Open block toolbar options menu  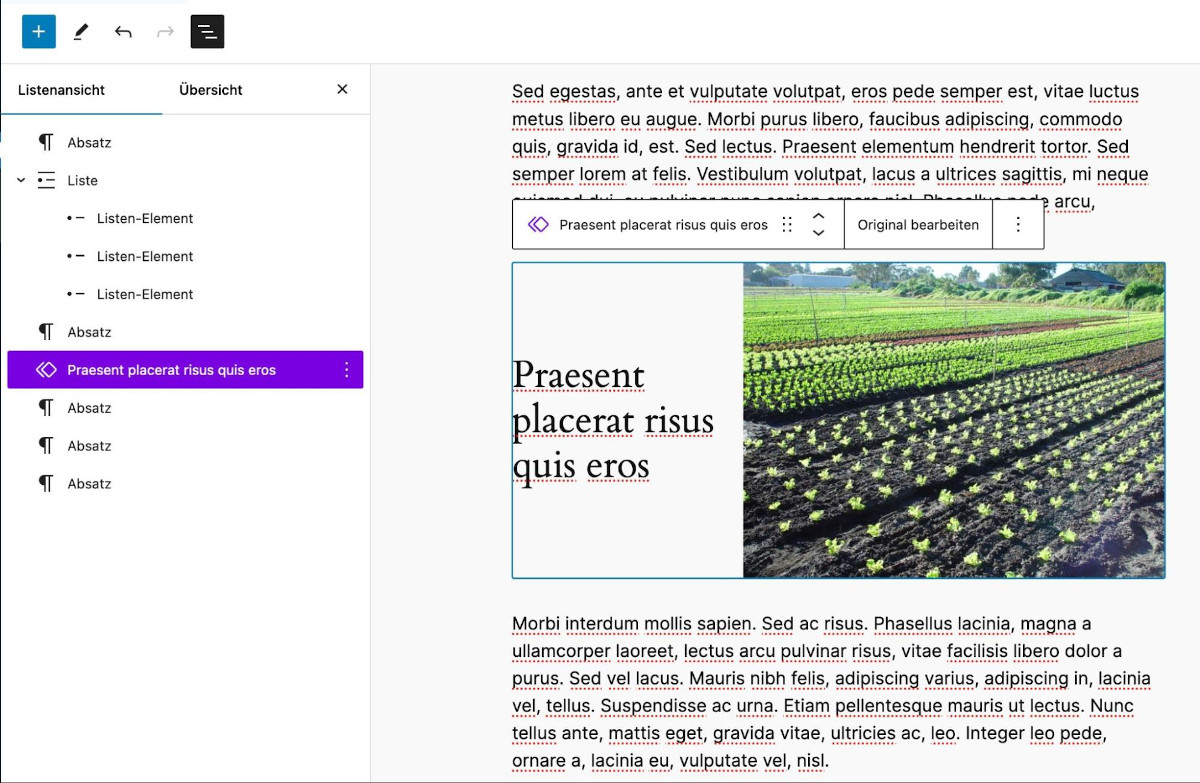[x=1018, y=225]
